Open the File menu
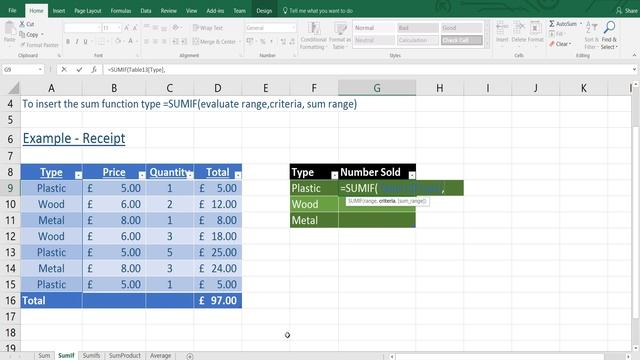Viewport: 640px width, 360px height. pos(13,11)
